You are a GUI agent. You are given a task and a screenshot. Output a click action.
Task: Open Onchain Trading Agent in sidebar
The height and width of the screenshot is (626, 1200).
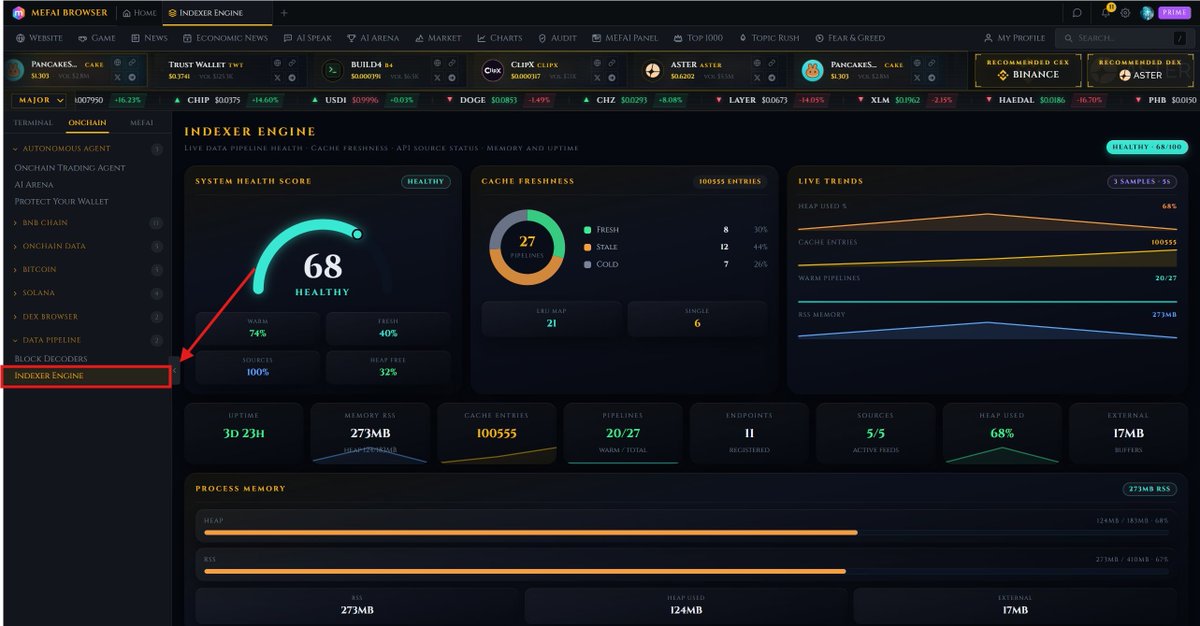[x=70, y=168]
